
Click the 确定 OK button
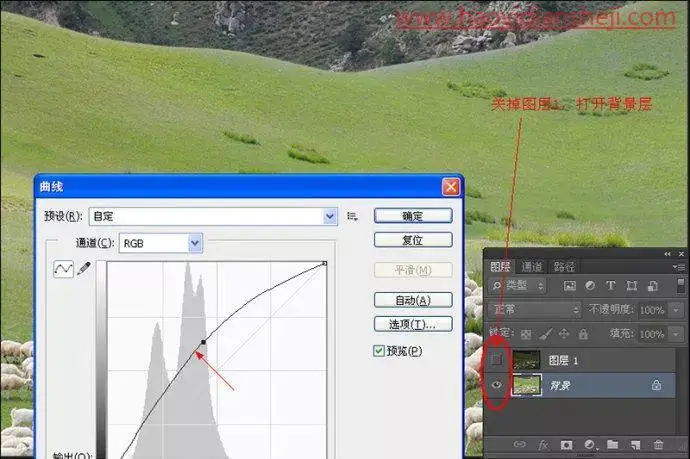[413, 216]
